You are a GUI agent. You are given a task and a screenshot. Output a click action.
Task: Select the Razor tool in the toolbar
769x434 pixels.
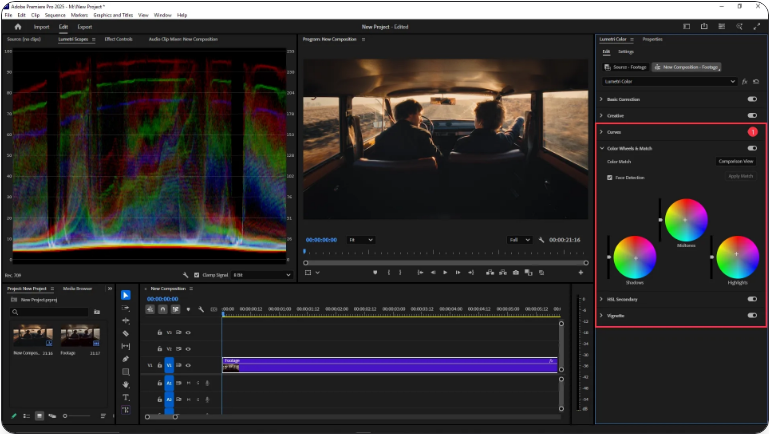point(126,333)
